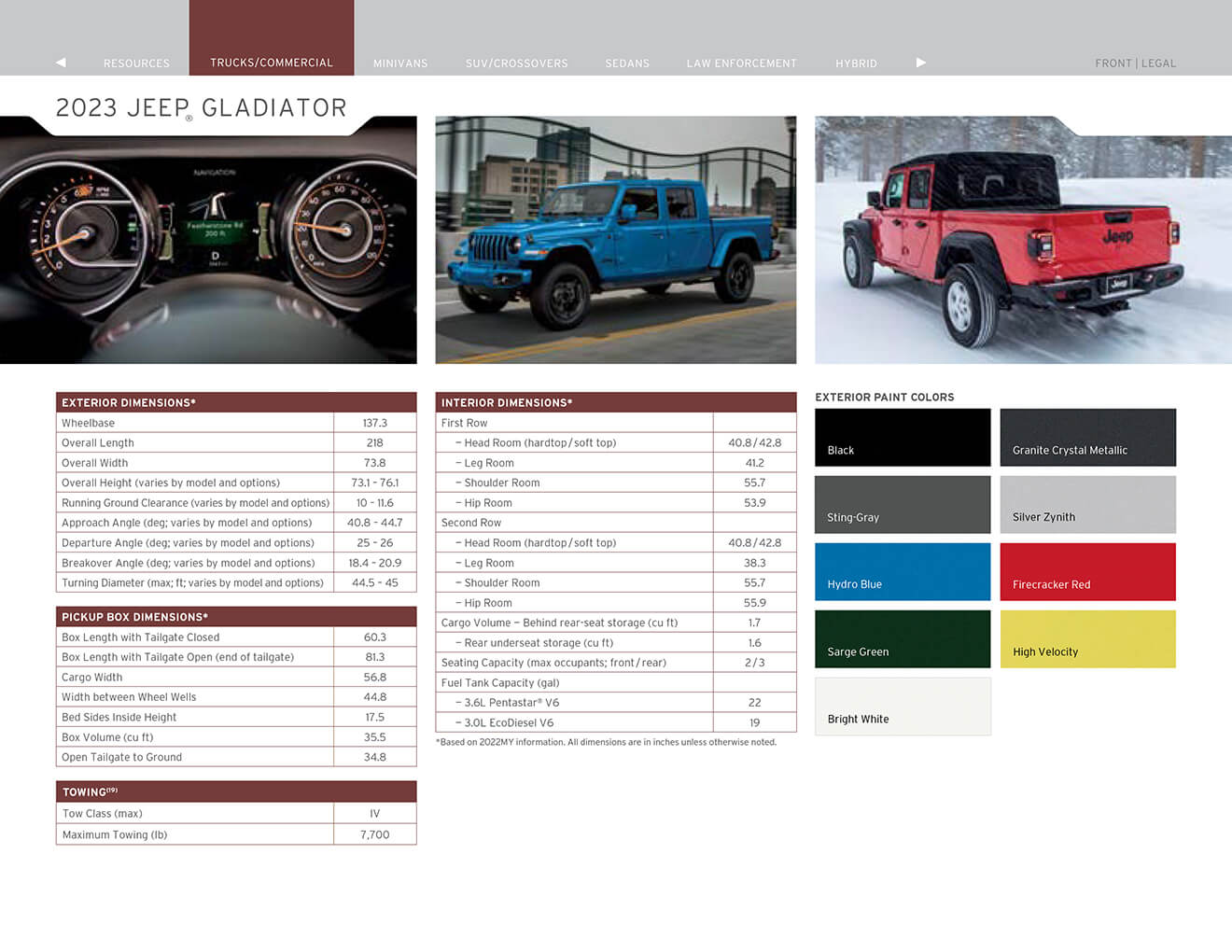Choose the Sting-Gray paint swatch
1232x952 pixels.
pyautogui.click(x=903, y=505)
